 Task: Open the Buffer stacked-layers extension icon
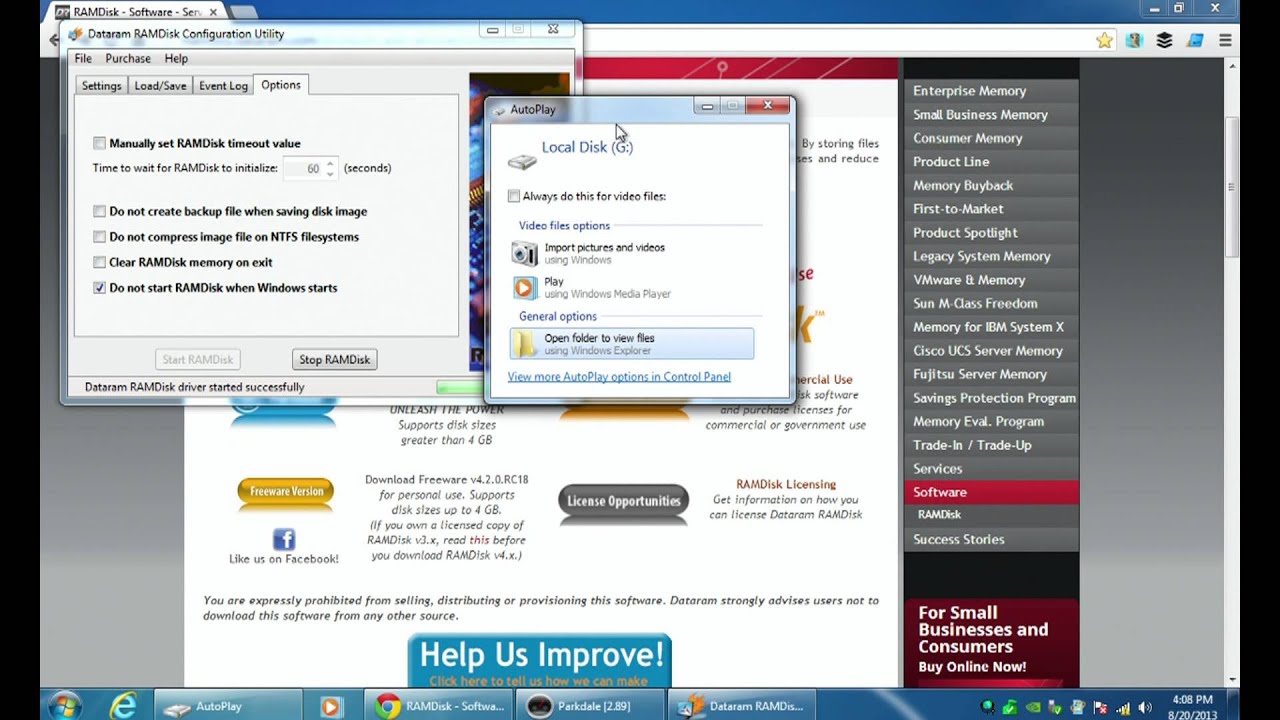pyautogui.click(x=1164, y=40)
